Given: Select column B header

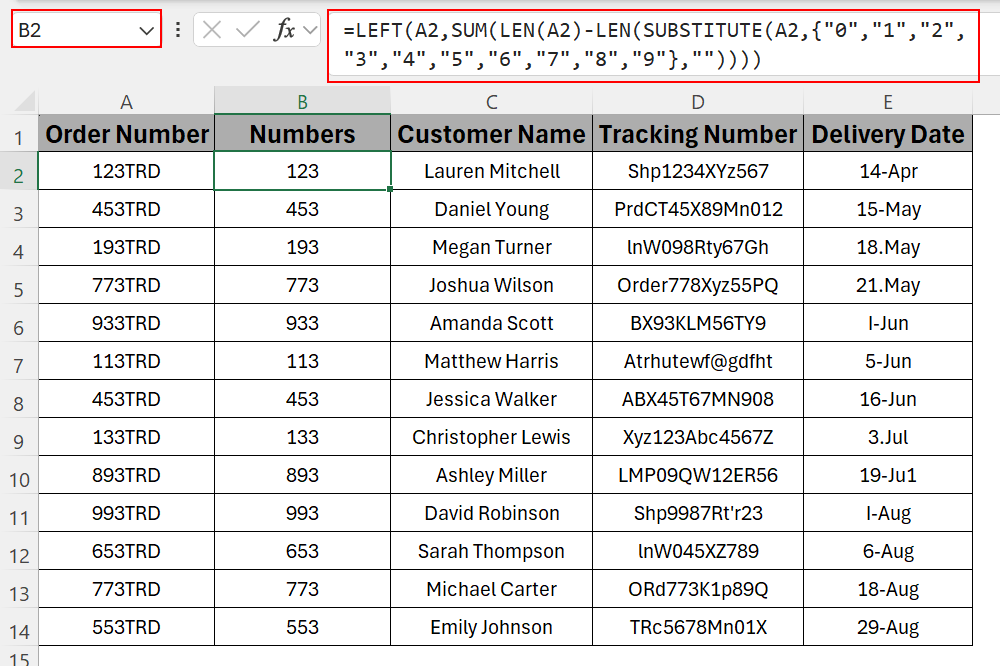Looking at the screenshot, I should click(x=302, y=101).
